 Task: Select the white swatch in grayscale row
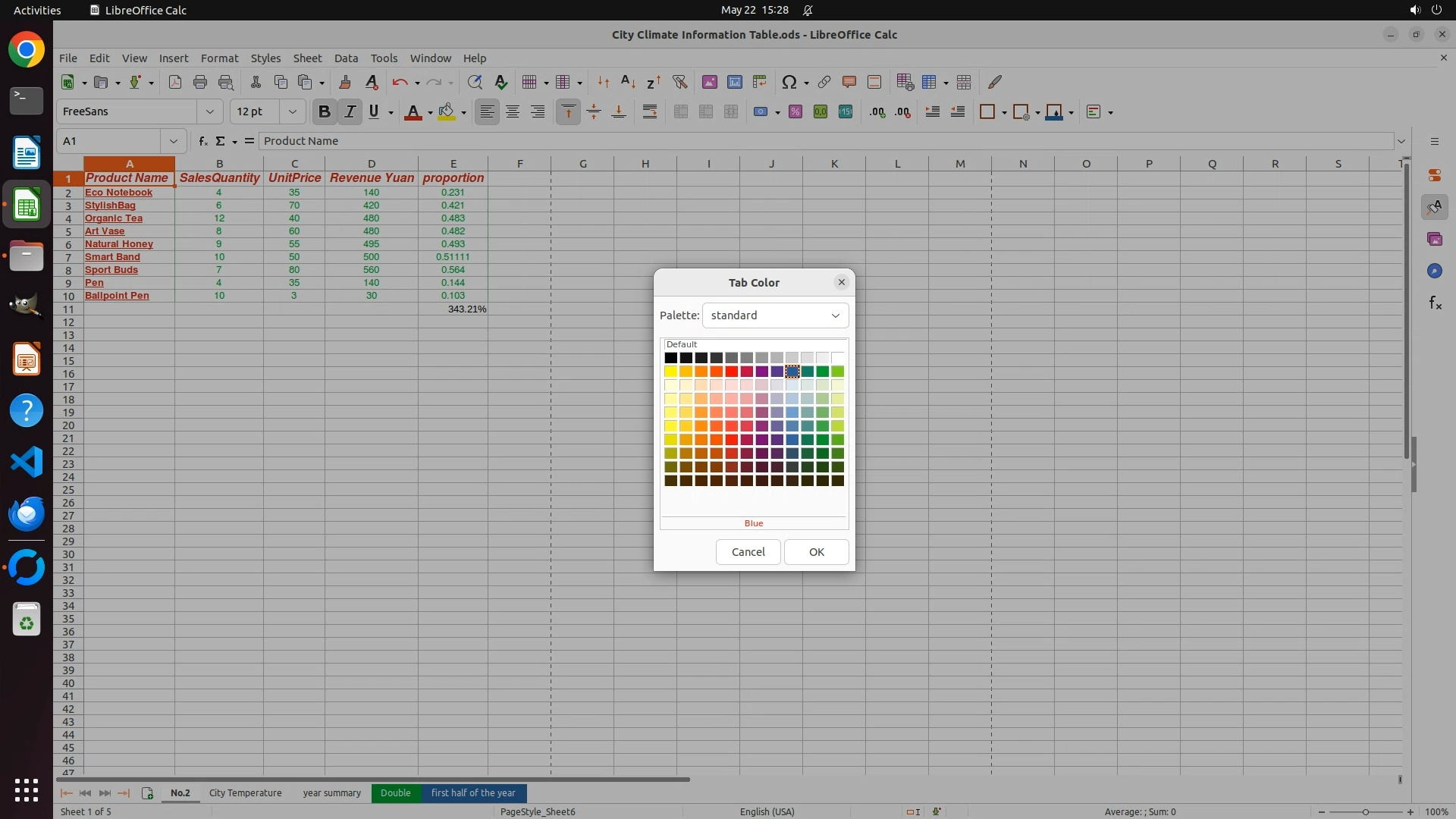[x=837, y=358]
